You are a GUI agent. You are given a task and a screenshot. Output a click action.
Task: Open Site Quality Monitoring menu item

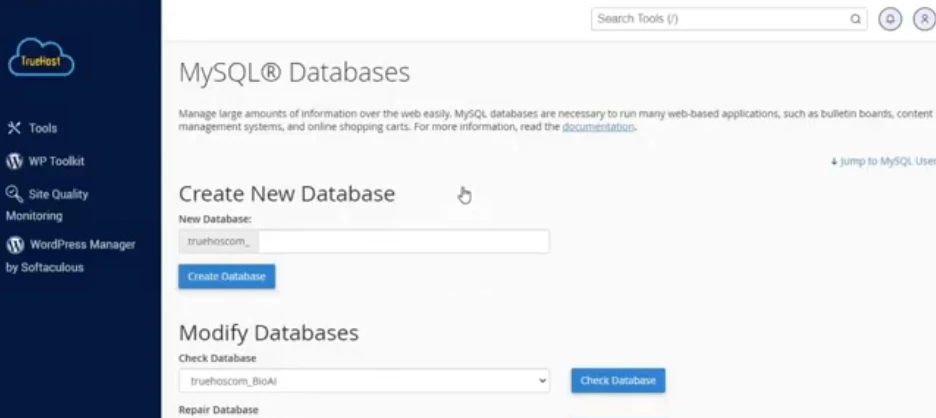tap(47, 205)
